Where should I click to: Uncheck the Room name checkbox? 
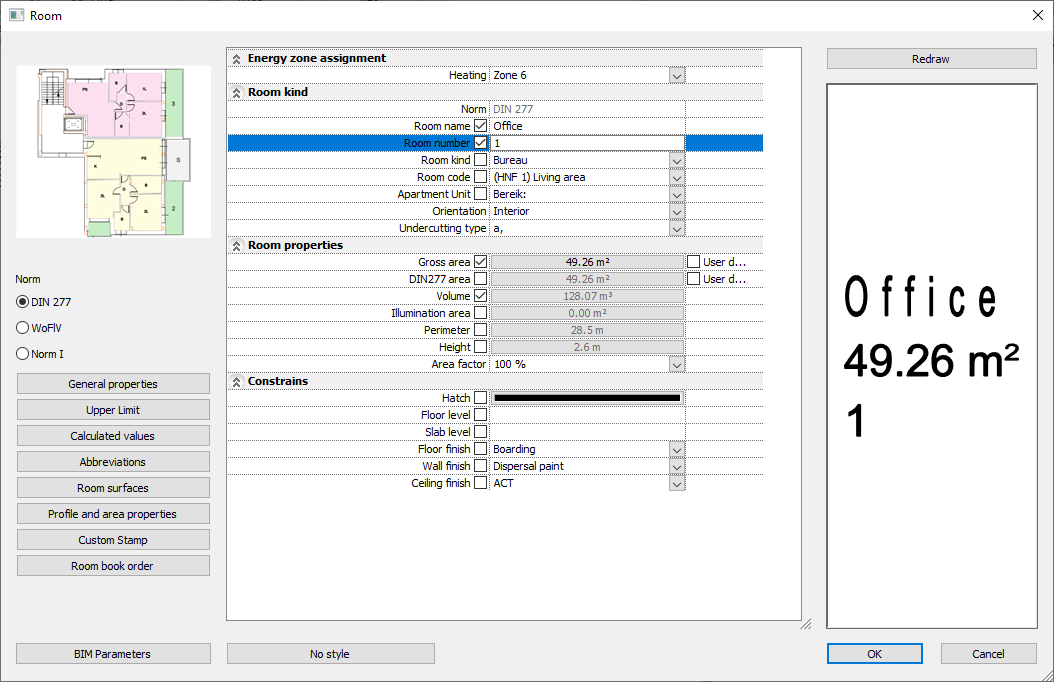pos(481,127)
